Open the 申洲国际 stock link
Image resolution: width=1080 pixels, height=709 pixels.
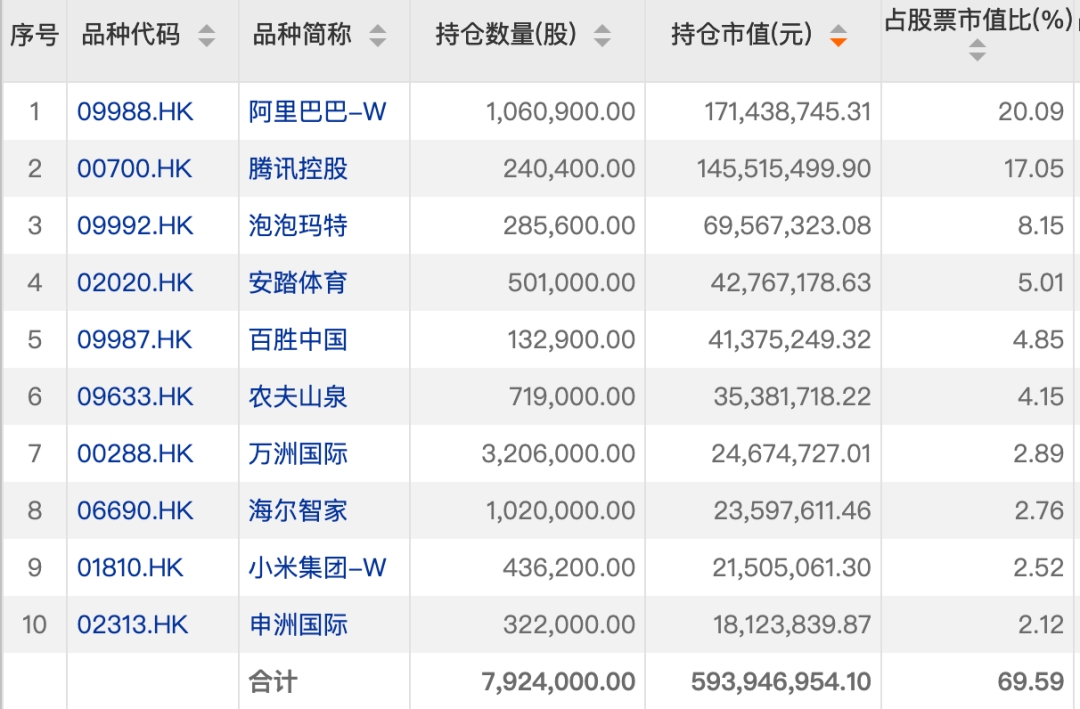click(298, 625)
